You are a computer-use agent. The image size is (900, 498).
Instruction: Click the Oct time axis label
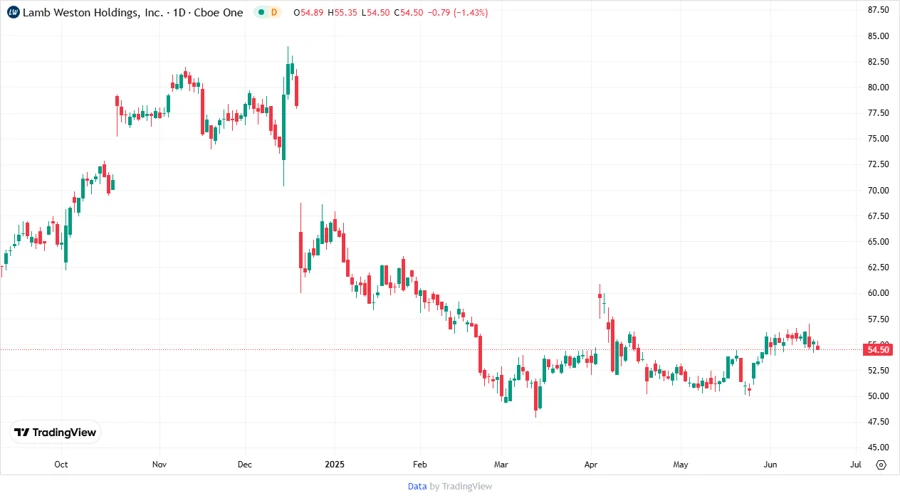click(x=61, y=464)
